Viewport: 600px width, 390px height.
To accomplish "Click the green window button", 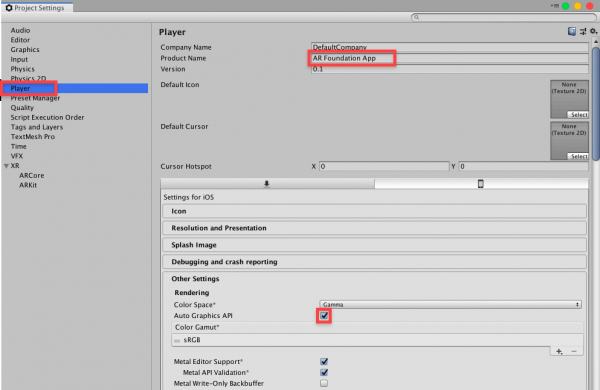I will click(x=566, y=6).
